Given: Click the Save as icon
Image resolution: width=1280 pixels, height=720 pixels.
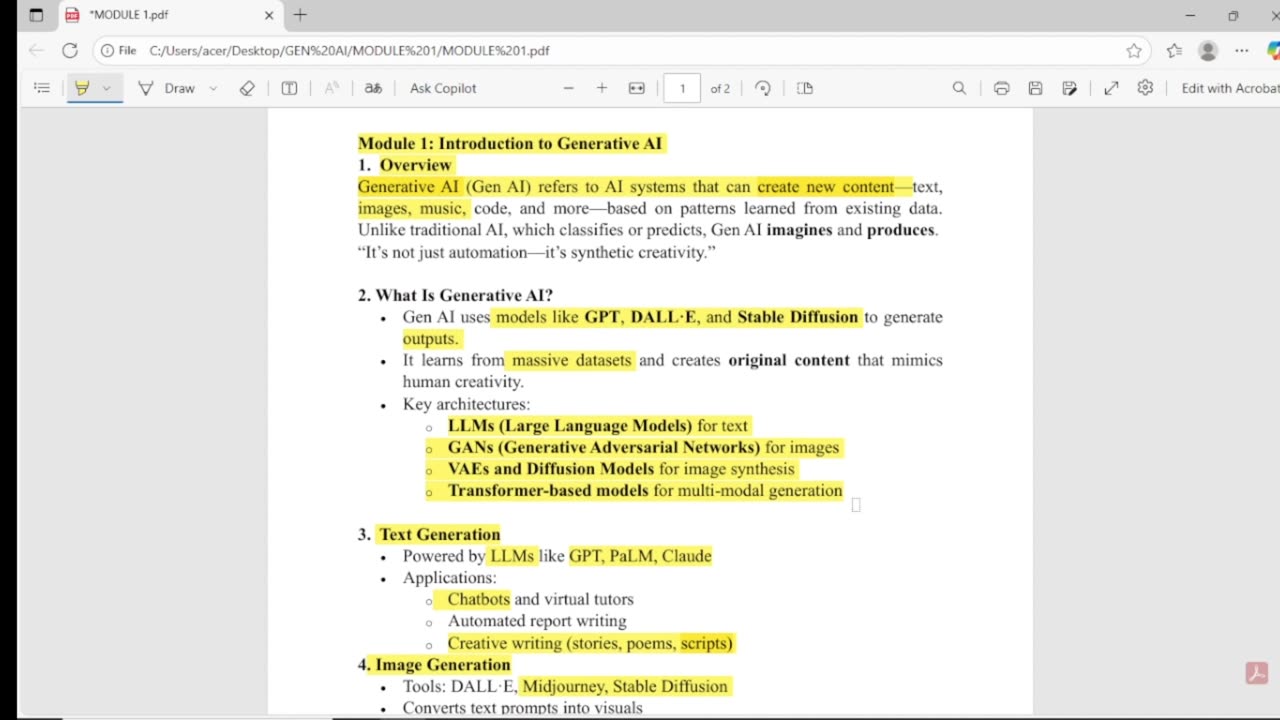Looking at the screenshot, I should click(x=1069, y=88).
